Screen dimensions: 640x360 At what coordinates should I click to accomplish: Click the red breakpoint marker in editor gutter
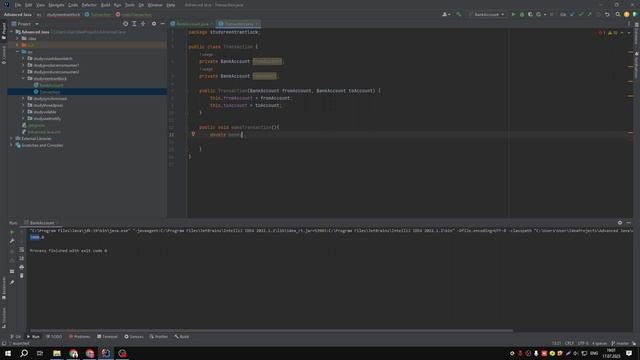[x=193, y=134]
